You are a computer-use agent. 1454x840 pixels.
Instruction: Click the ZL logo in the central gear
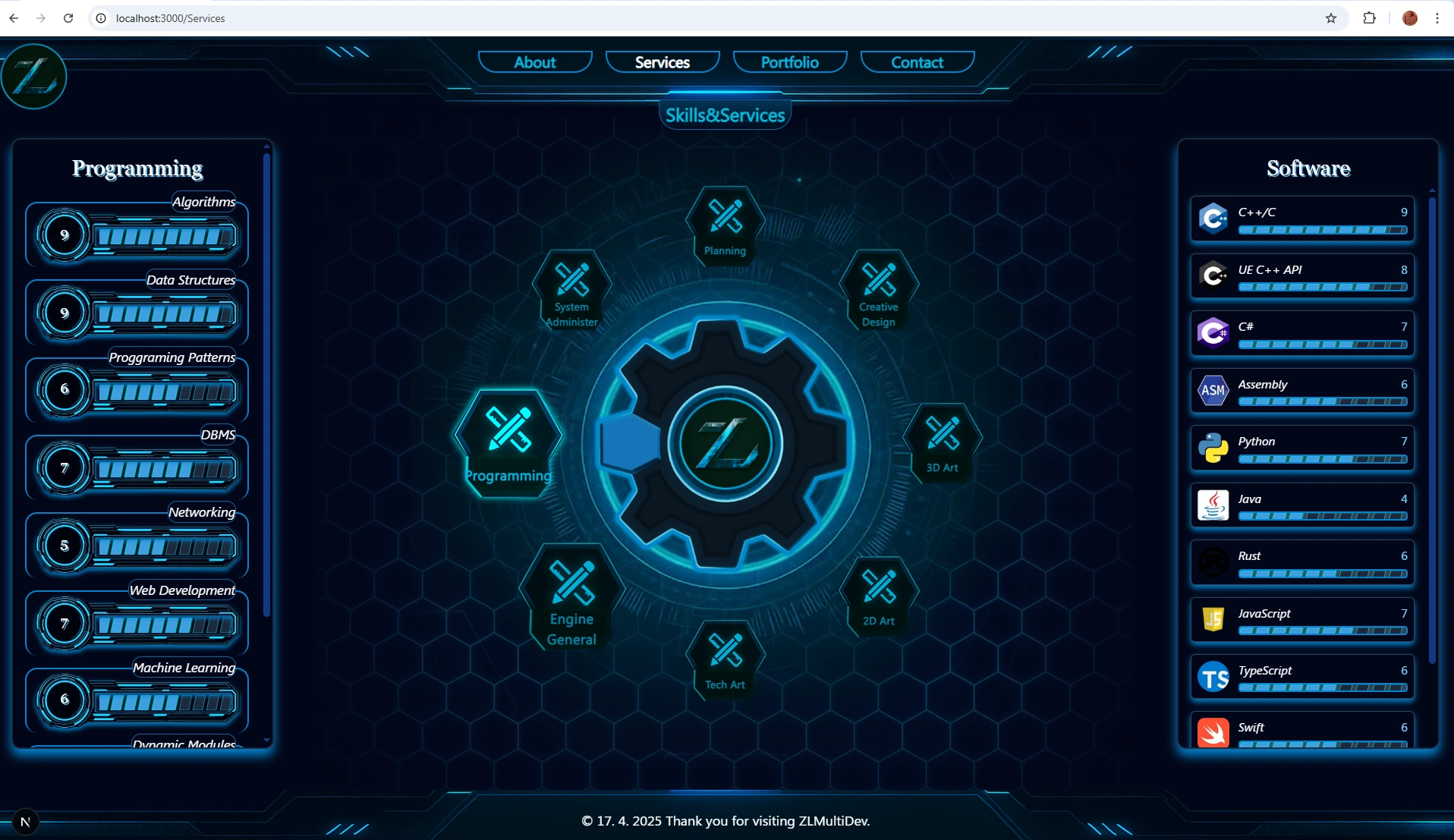point(725,444)
